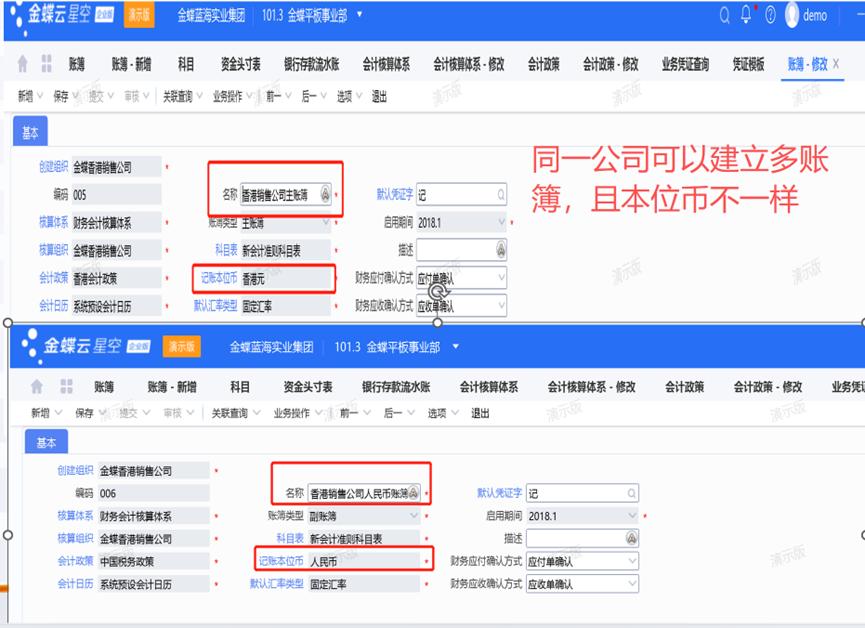Click the 会计政策 link label beside 香港会计政策

pyautogui.click(x=54, y=278)
